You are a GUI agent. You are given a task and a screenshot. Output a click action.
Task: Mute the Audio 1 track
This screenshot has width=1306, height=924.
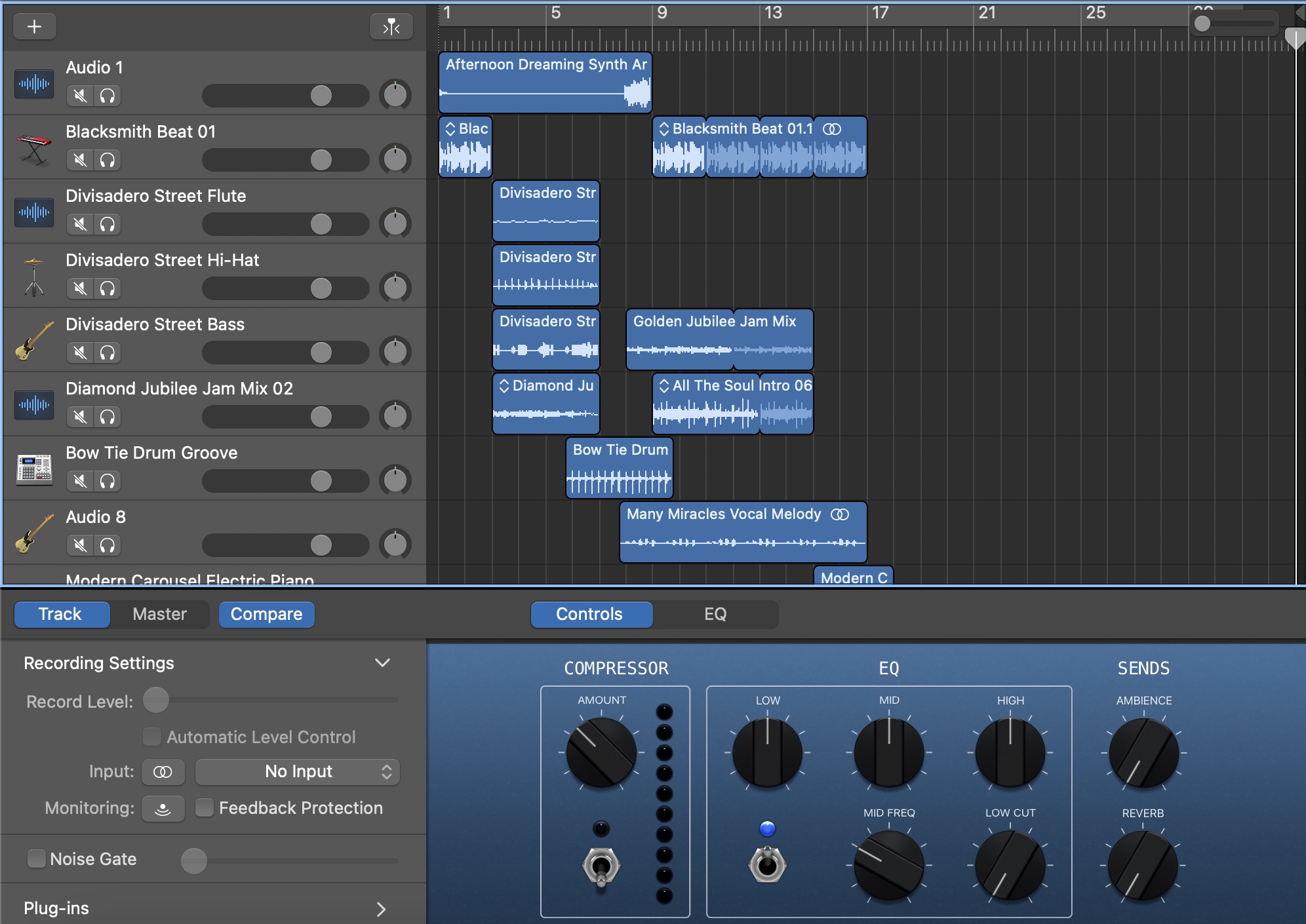tap(80, 96)
